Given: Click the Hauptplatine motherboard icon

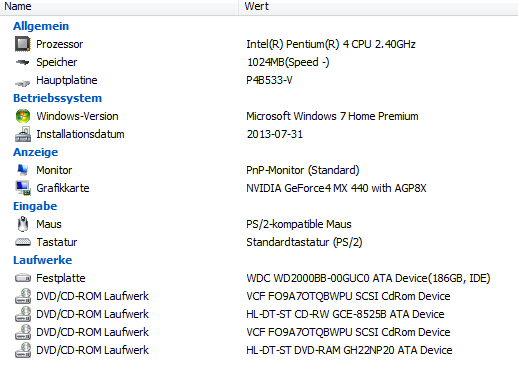Looking at the screenshot, I should point(23,82).
